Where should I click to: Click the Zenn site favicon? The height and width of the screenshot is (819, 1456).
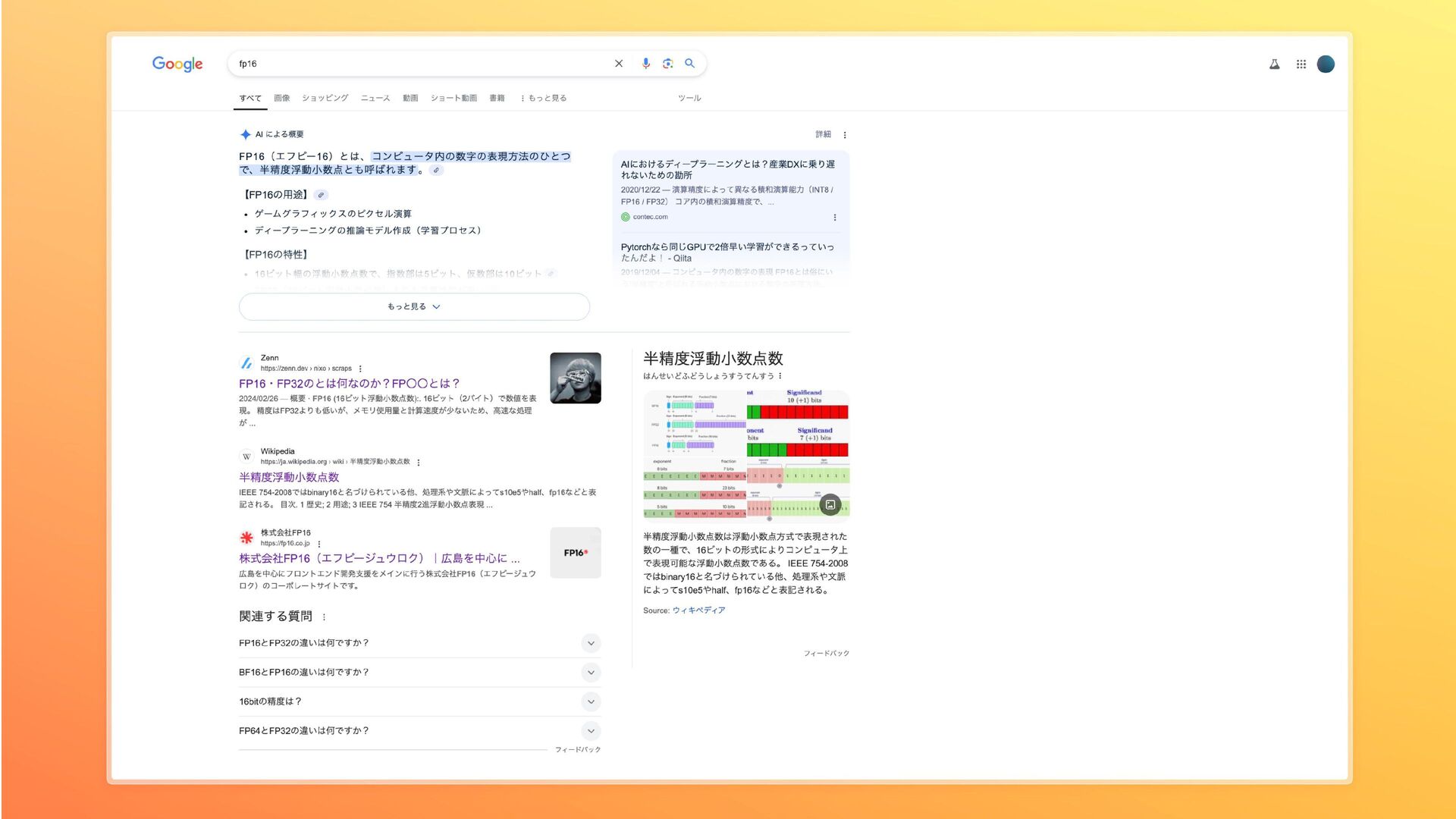[x=246, y=363]
